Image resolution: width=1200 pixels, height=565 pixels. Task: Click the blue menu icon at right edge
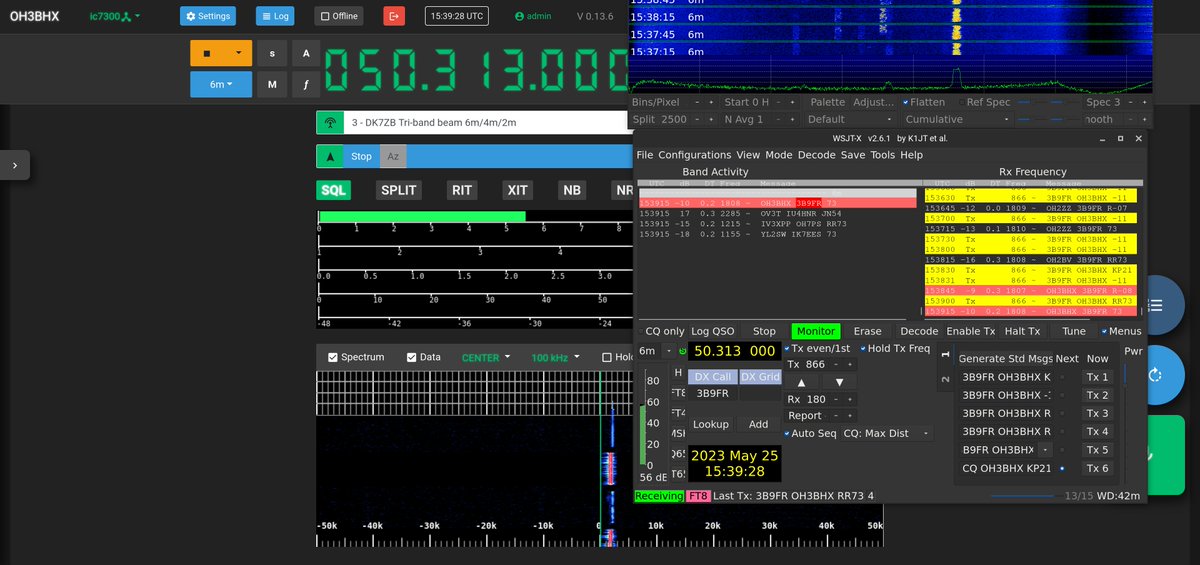[x=1155, y=305]
